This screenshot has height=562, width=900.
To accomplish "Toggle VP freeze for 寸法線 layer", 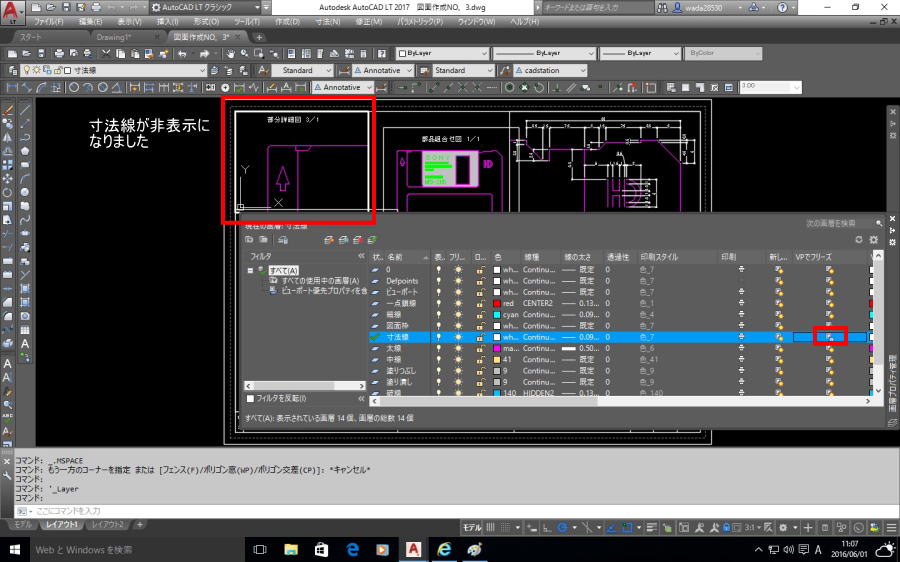I will pos(829,337).
